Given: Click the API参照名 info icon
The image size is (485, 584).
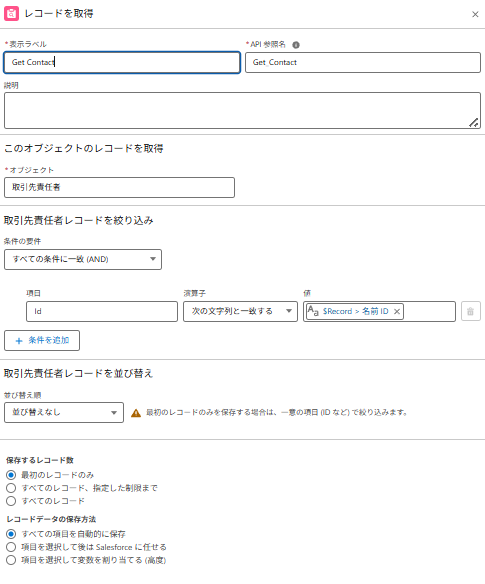Looking at the screenshot, I should pyautogui.click(x=296, y=45).
